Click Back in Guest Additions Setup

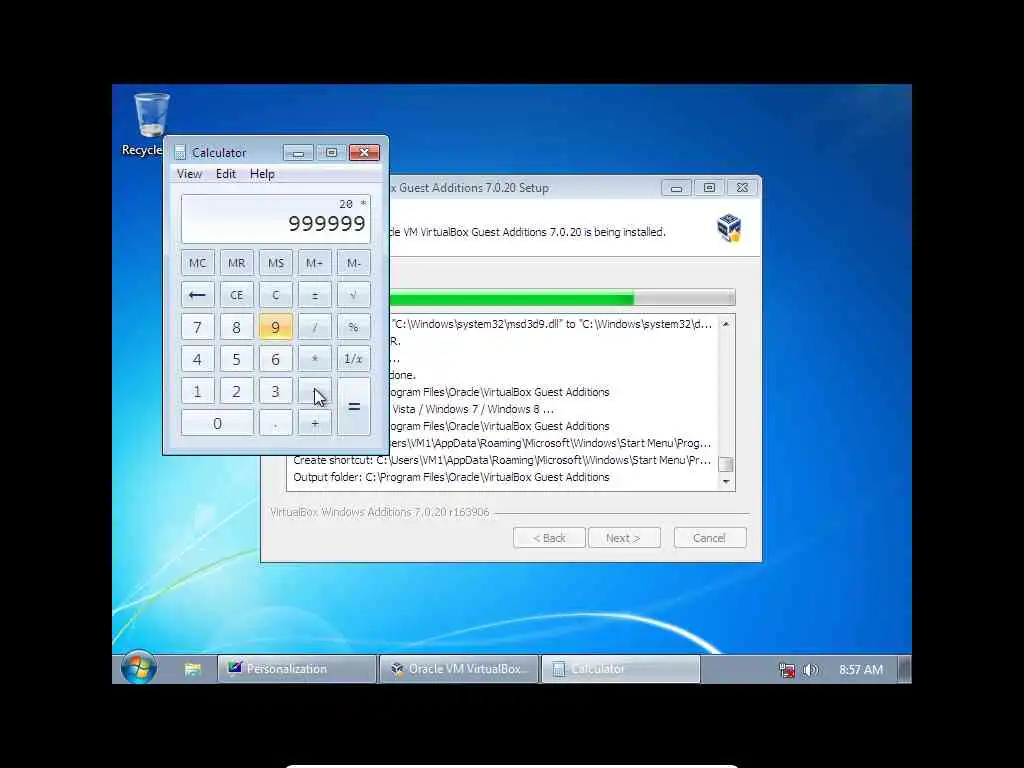(549, 538)
